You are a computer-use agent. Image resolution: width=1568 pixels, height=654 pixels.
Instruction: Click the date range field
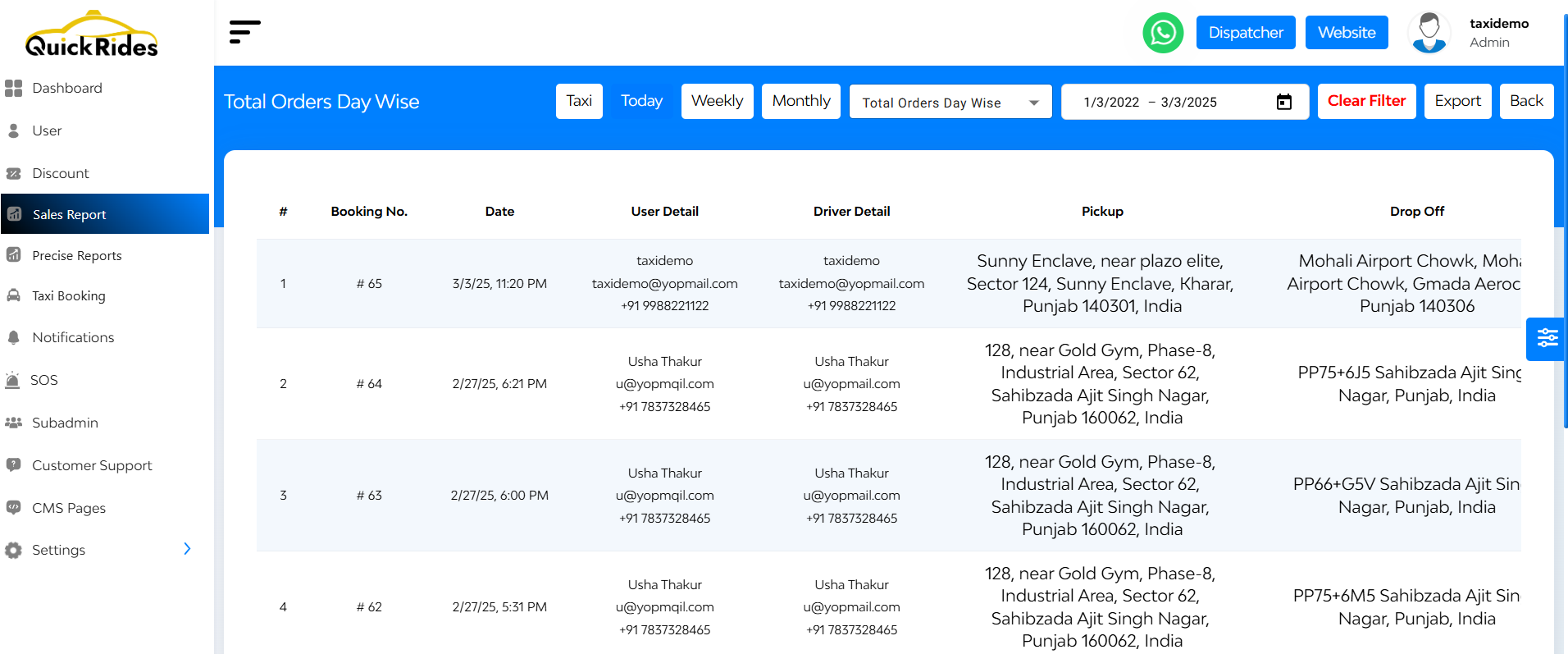[1184, 102]
